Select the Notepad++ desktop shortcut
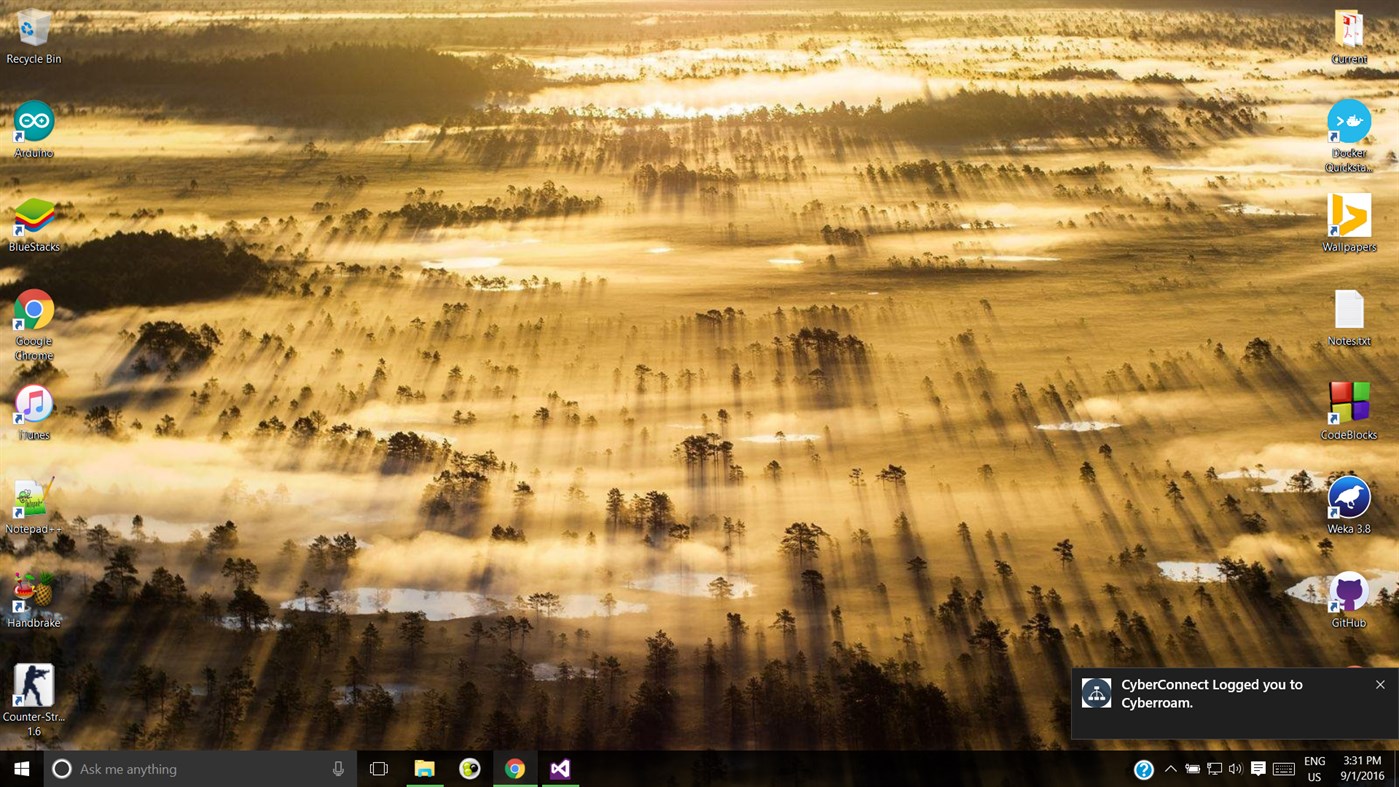Screen dimensions: 1399x787 click(x=34, y=506)
